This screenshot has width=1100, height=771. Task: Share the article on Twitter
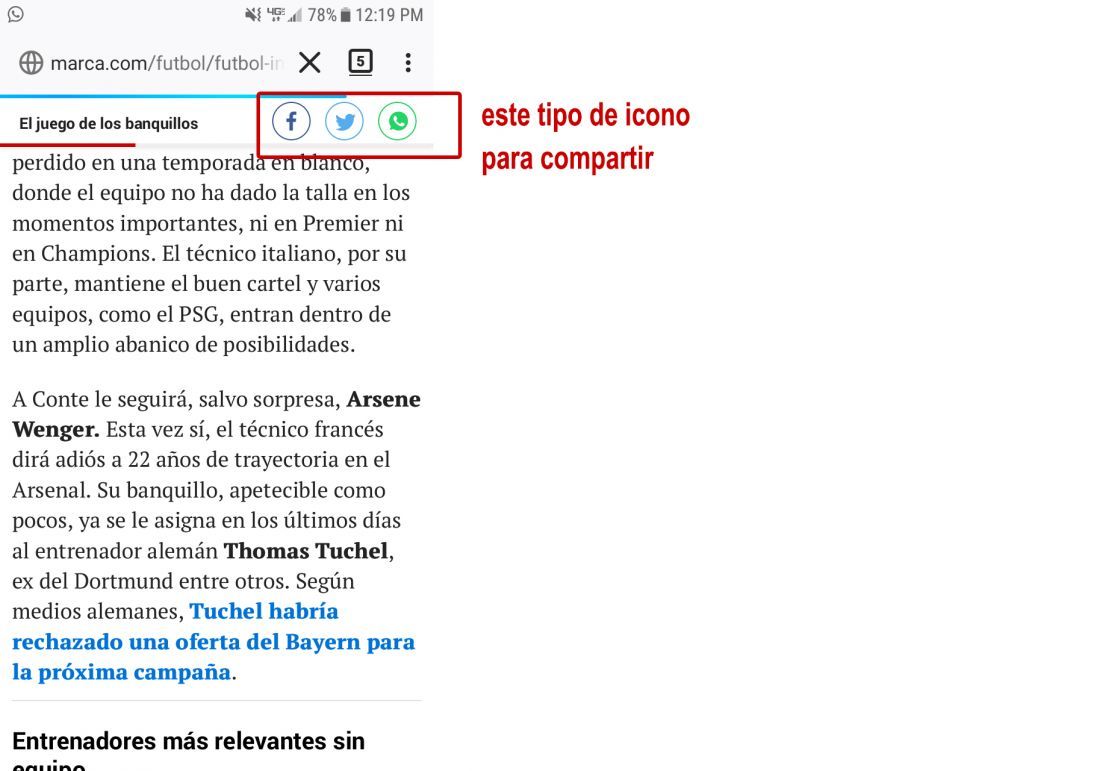point(344,121)
